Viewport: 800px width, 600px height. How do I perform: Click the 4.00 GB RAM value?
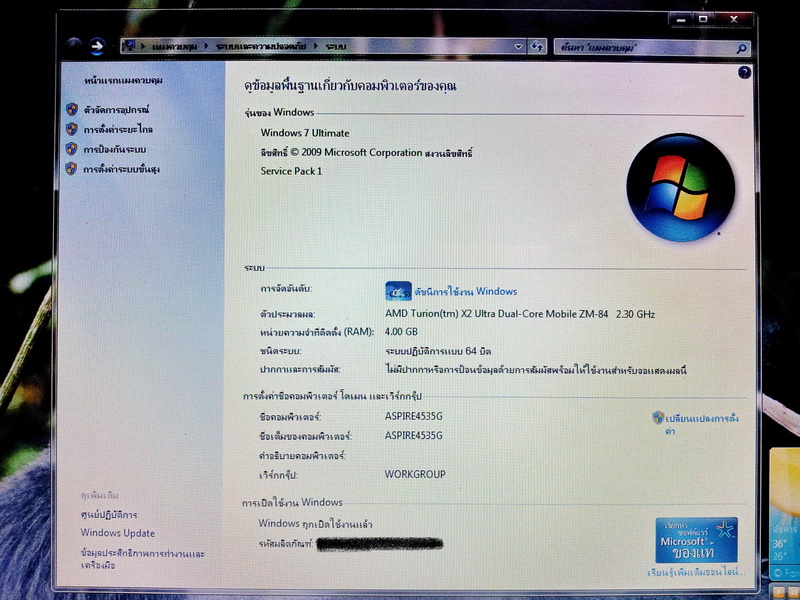click(x=402, y=332)
